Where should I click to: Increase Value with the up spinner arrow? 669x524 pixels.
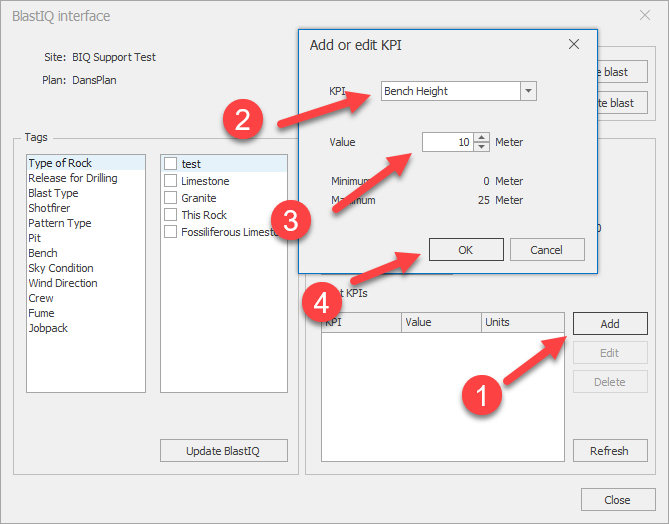(481, 137)
